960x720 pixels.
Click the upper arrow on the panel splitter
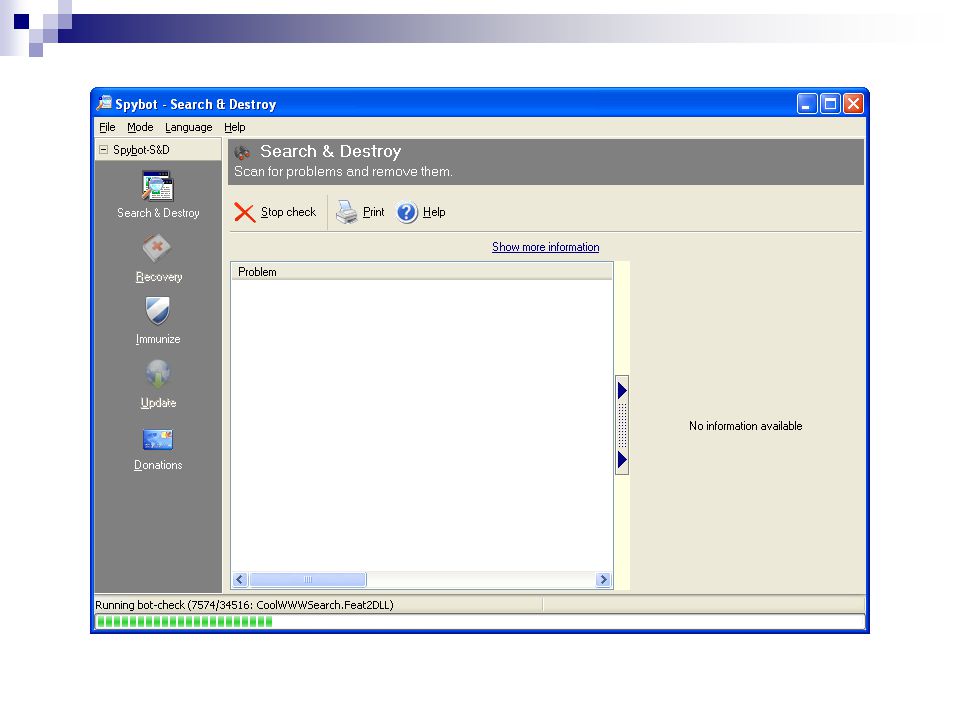[622, 390]
